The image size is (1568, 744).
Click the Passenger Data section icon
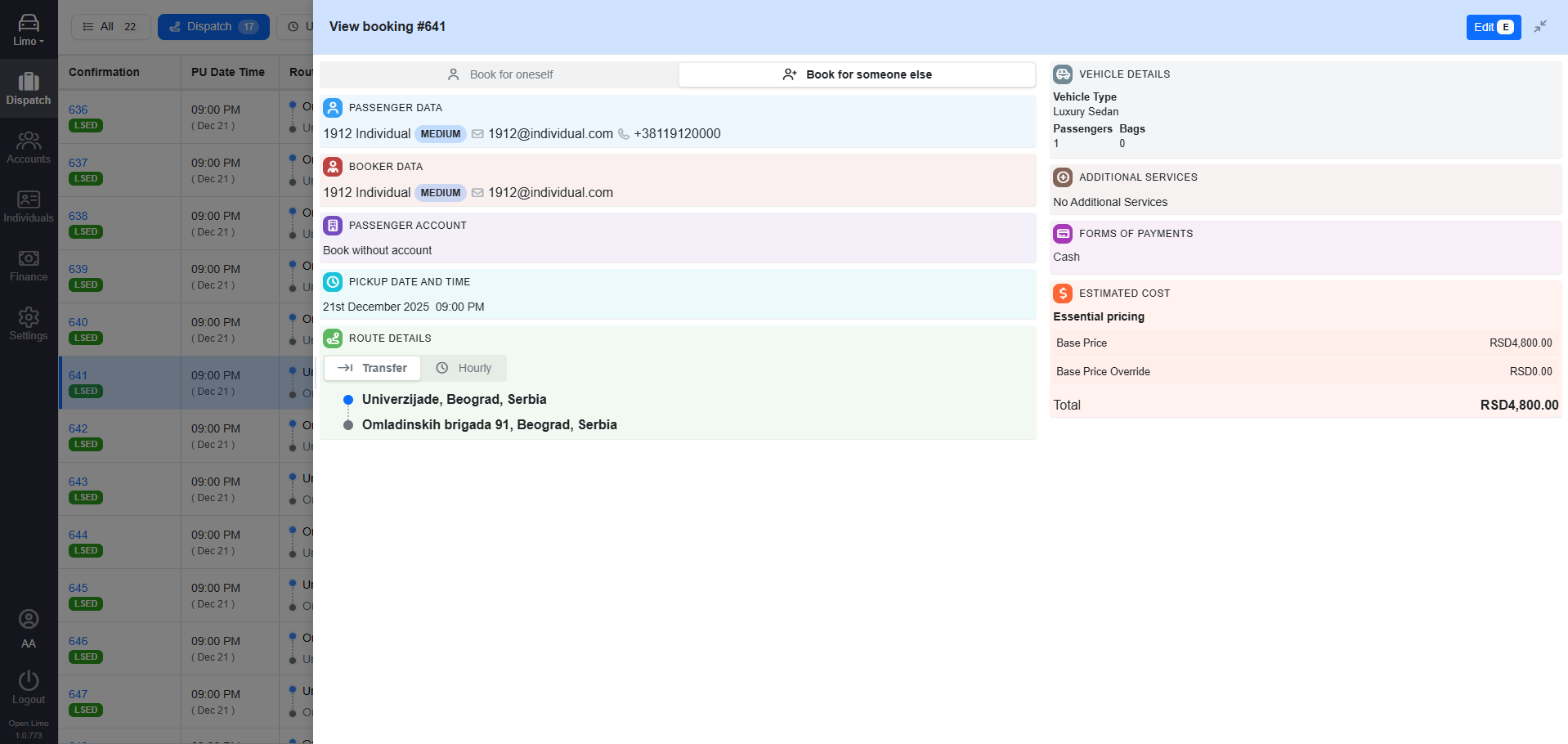[332, 107]
